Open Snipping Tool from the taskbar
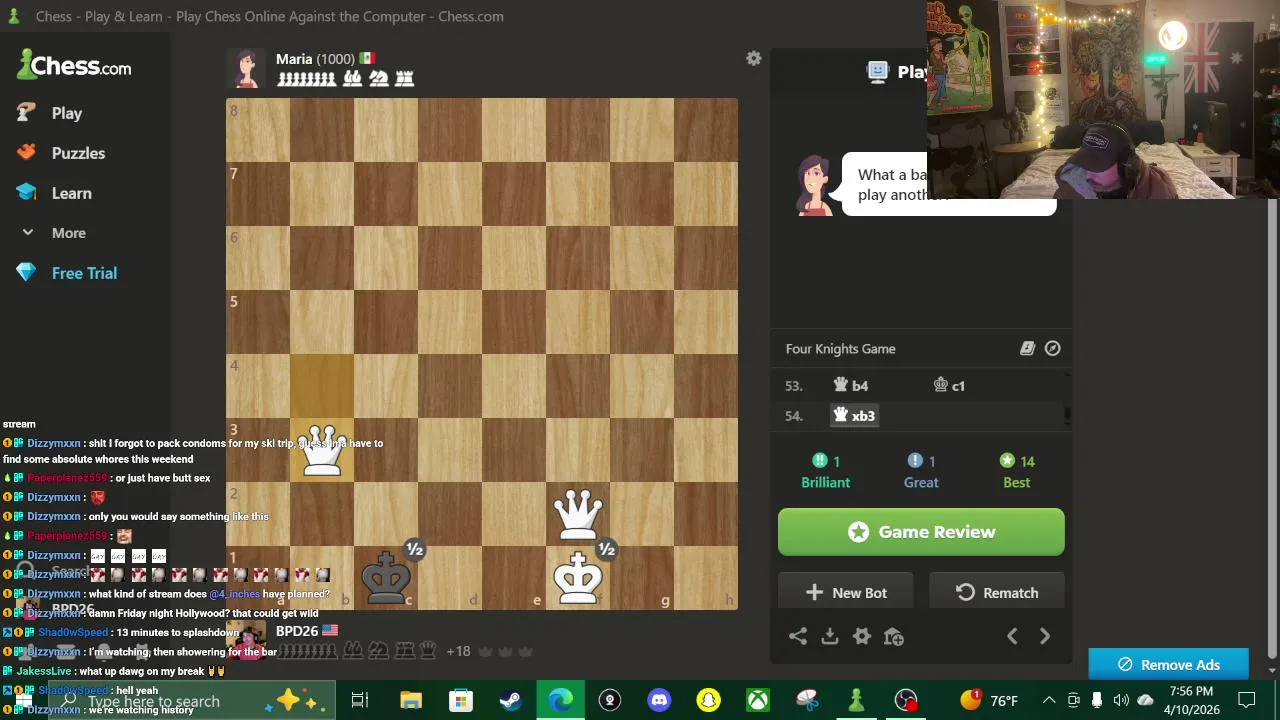1280x720 pixels. (807, 700)
